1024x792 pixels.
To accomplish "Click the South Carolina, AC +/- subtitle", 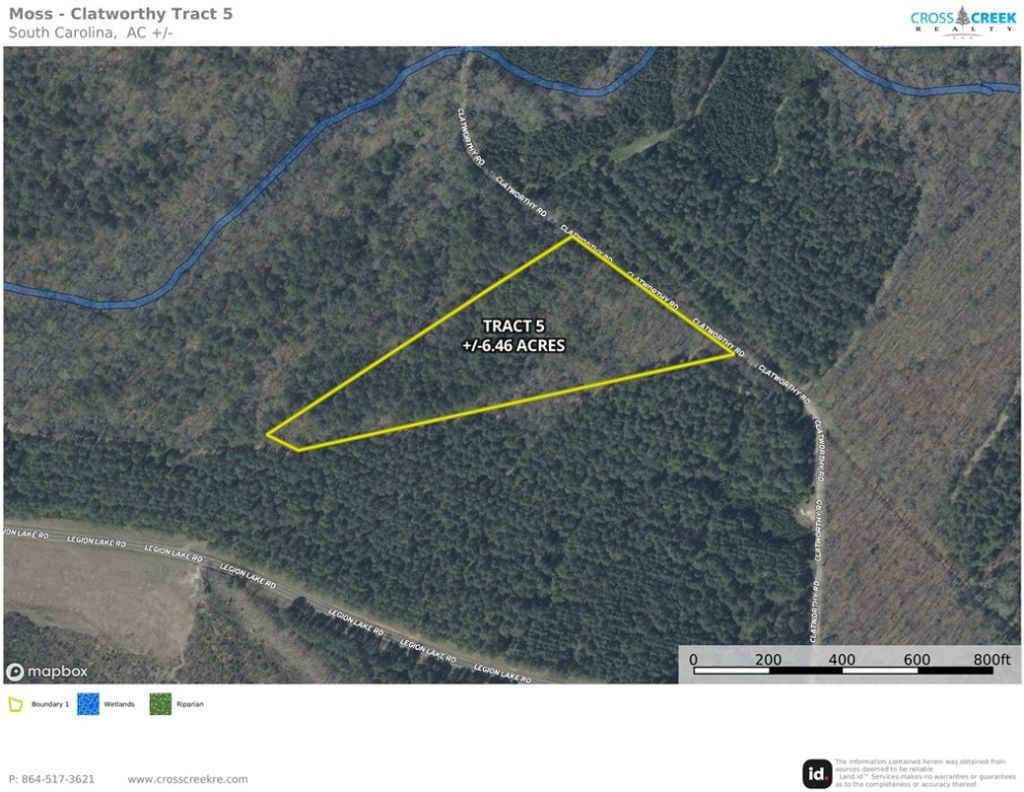I will [91, 33].
